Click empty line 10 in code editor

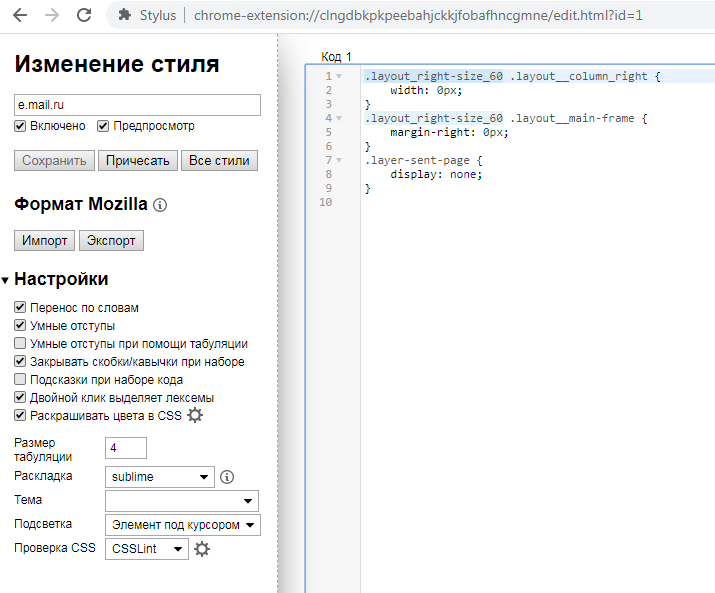tap(538, 202)
